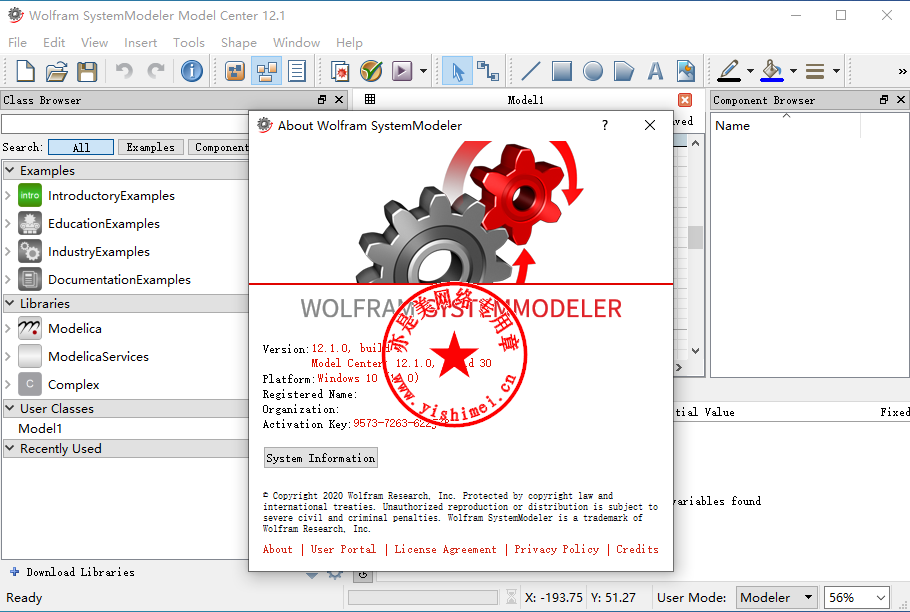Activate the Connection line tool
The image size is (910, 612).
click(x=488, y=71)
